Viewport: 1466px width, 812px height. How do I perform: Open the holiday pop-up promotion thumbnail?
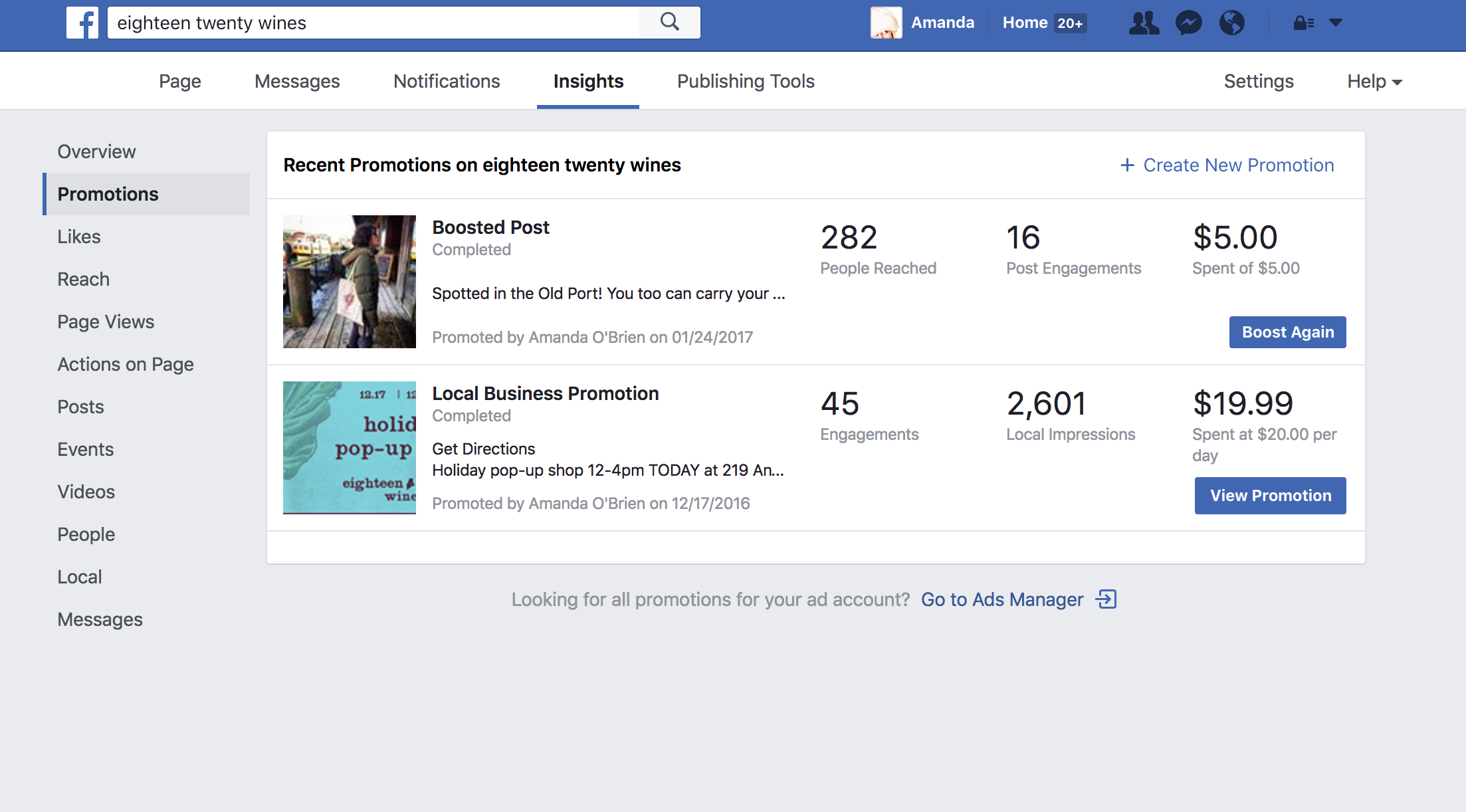[x=350, y=448]
